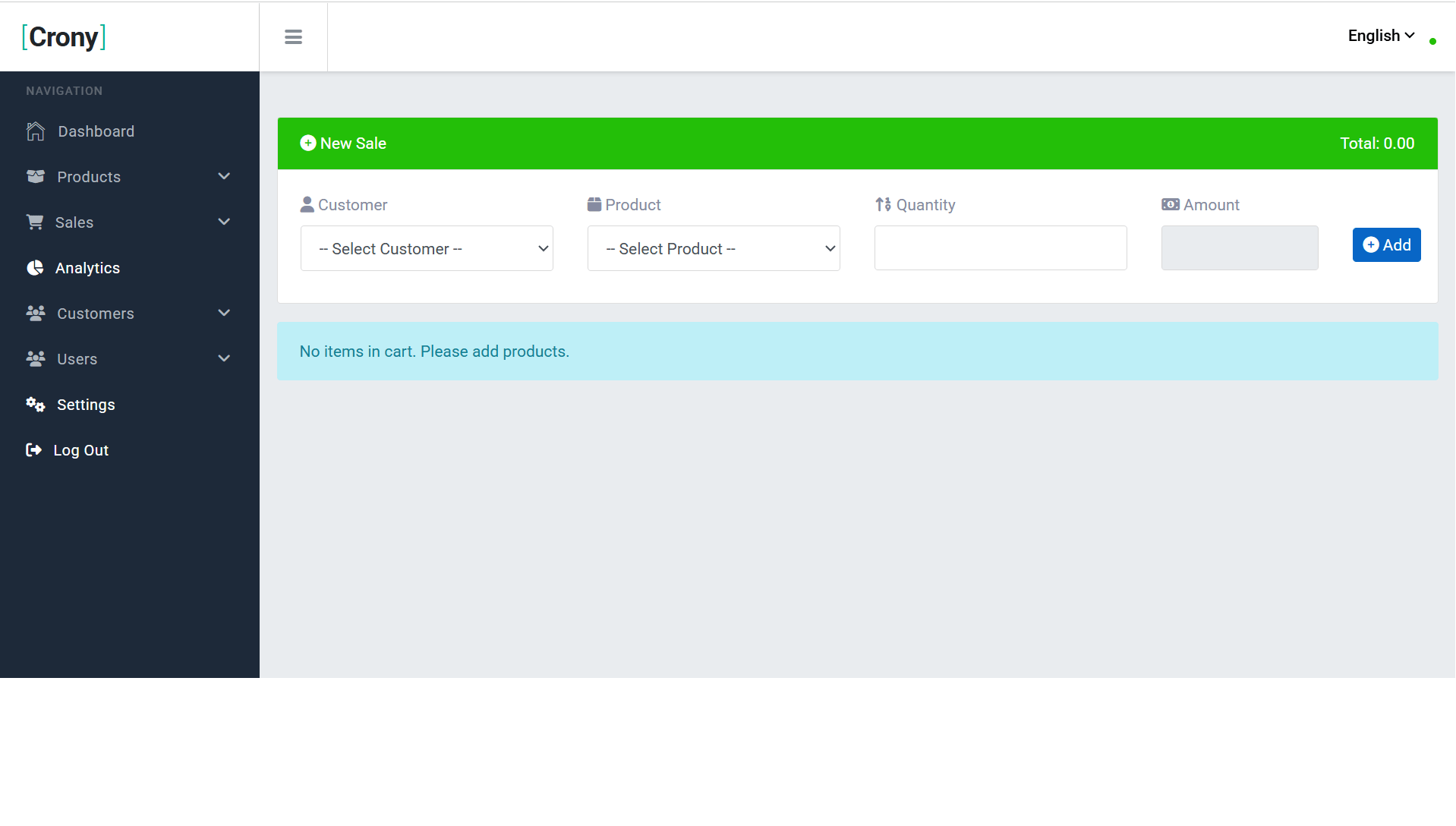
Task: Click the Total: 0.00 text
Action: click(x=1377, y=143)
